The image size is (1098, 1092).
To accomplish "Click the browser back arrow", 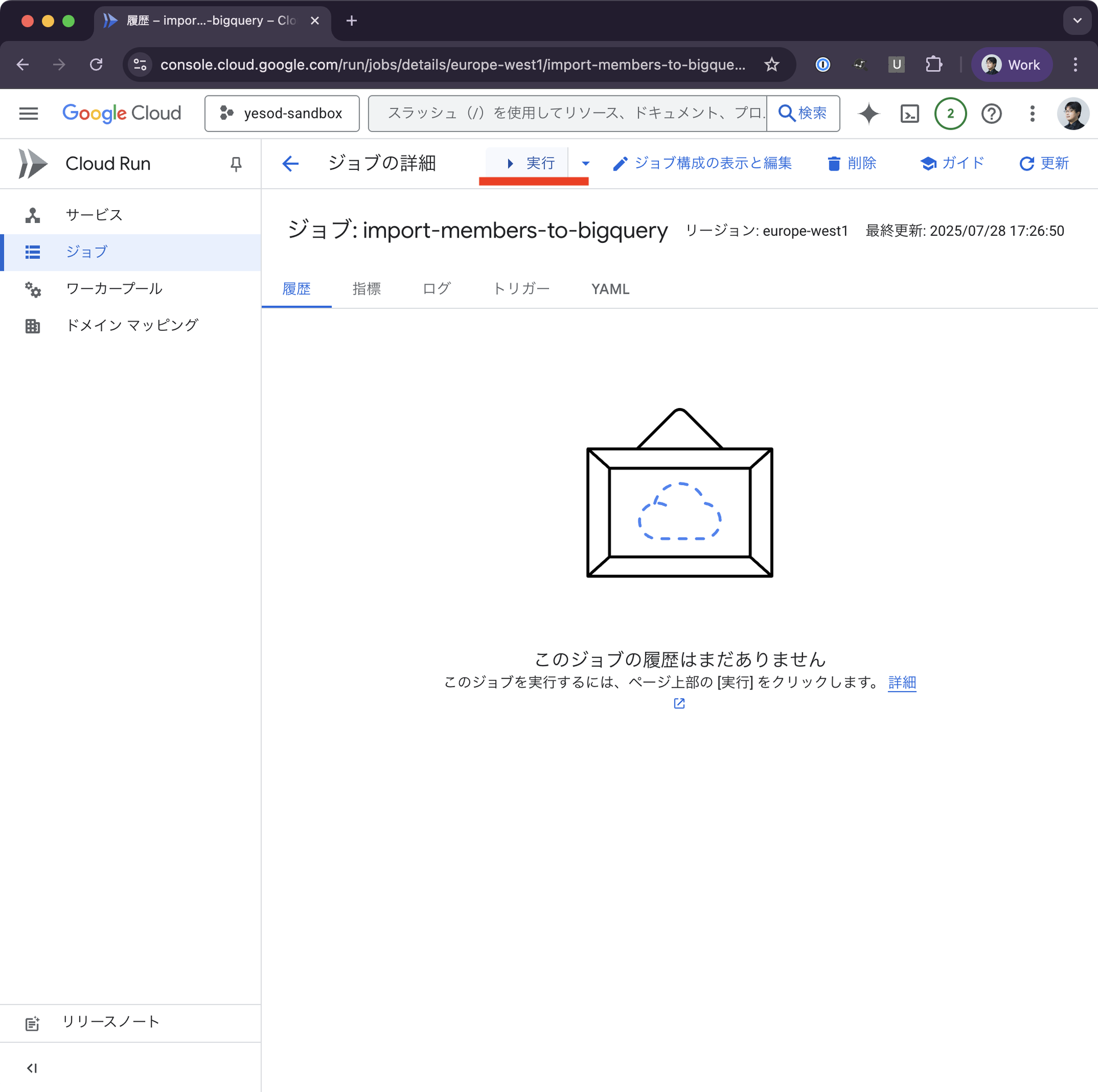I will (23, 65).
